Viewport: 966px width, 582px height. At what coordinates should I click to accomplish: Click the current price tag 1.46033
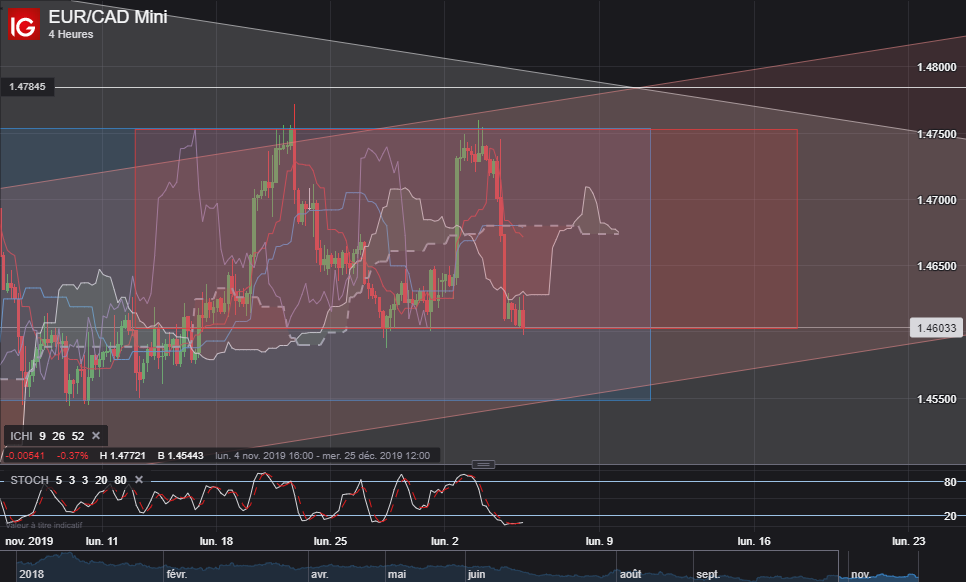(936, 328)
